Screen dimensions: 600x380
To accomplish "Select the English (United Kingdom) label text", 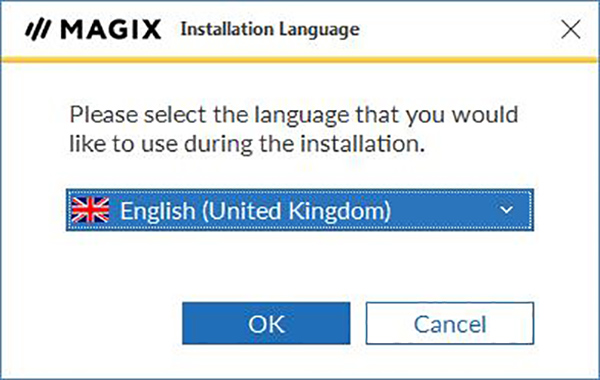I will tap(256, 210).
